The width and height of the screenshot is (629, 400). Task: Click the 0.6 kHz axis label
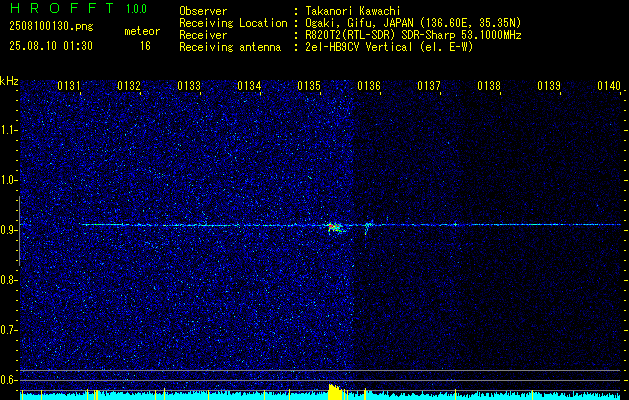click(x=9, y=380)
